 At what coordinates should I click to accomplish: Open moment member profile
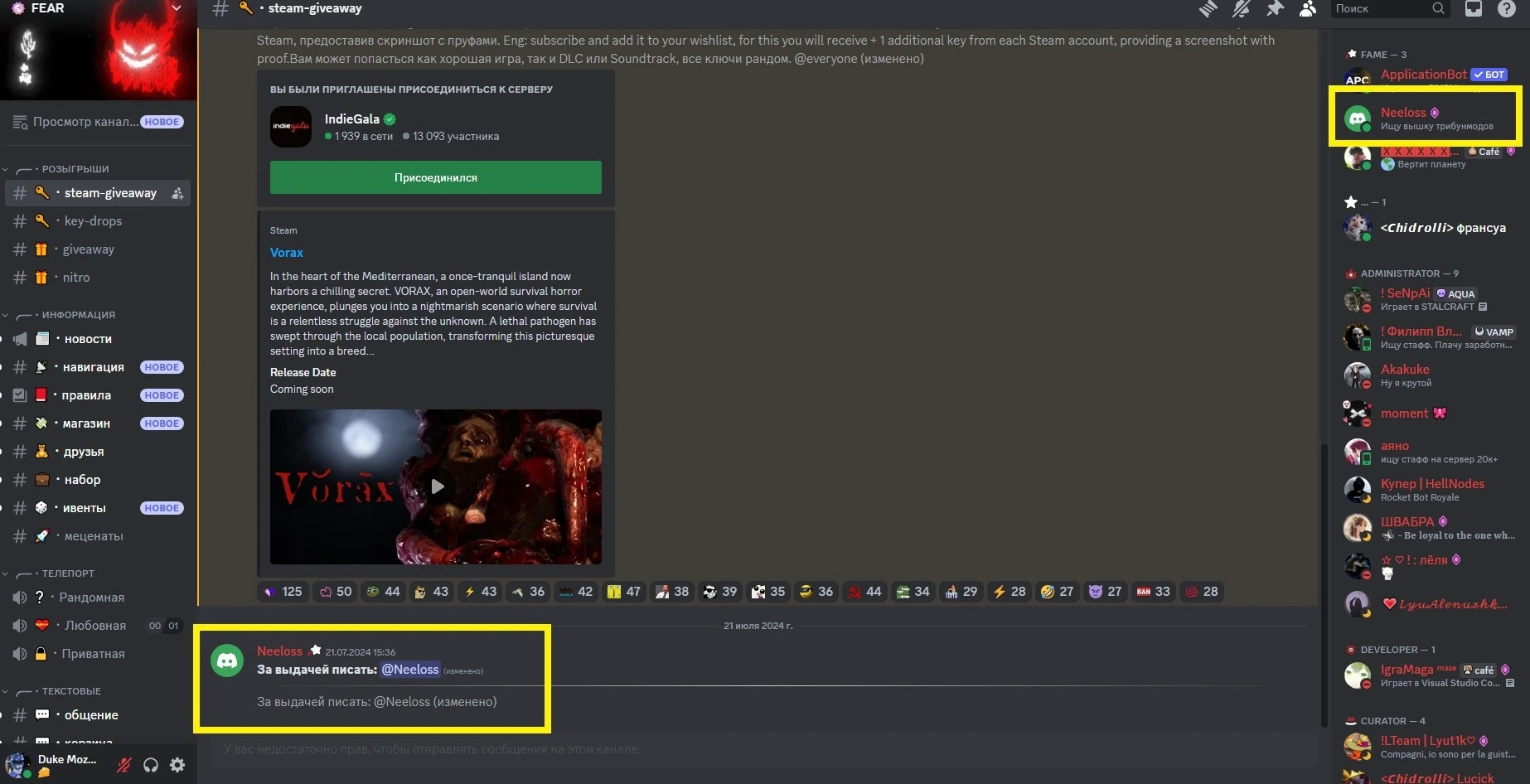pos(1431,414)
